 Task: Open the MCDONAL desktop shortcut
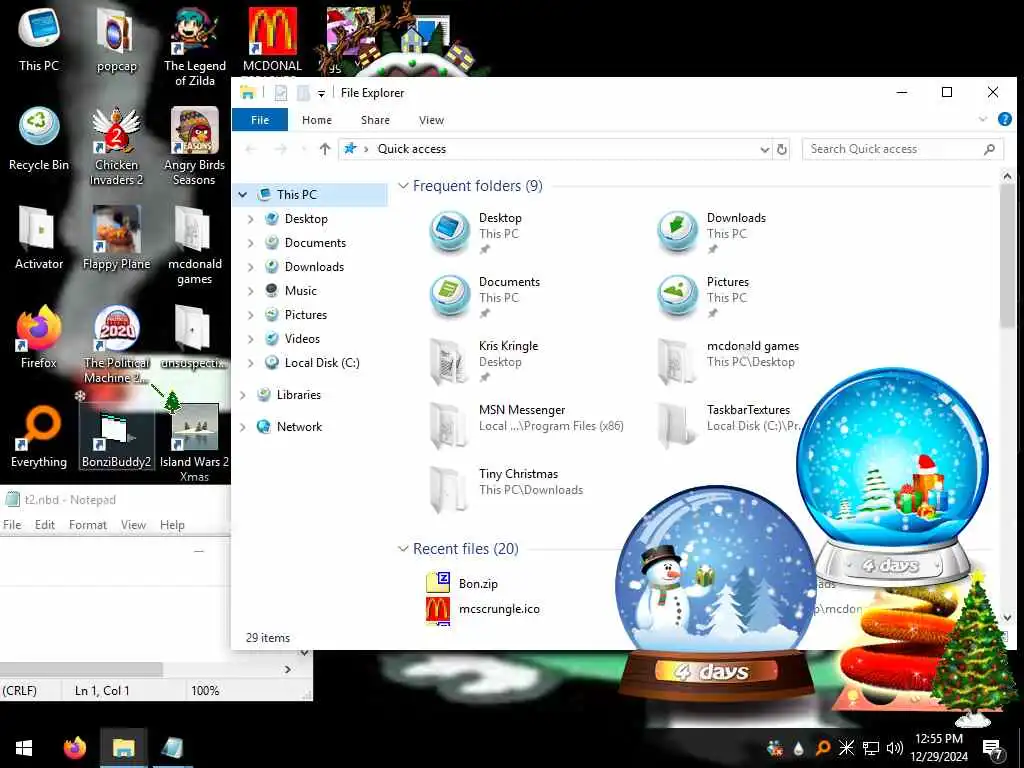272,40
